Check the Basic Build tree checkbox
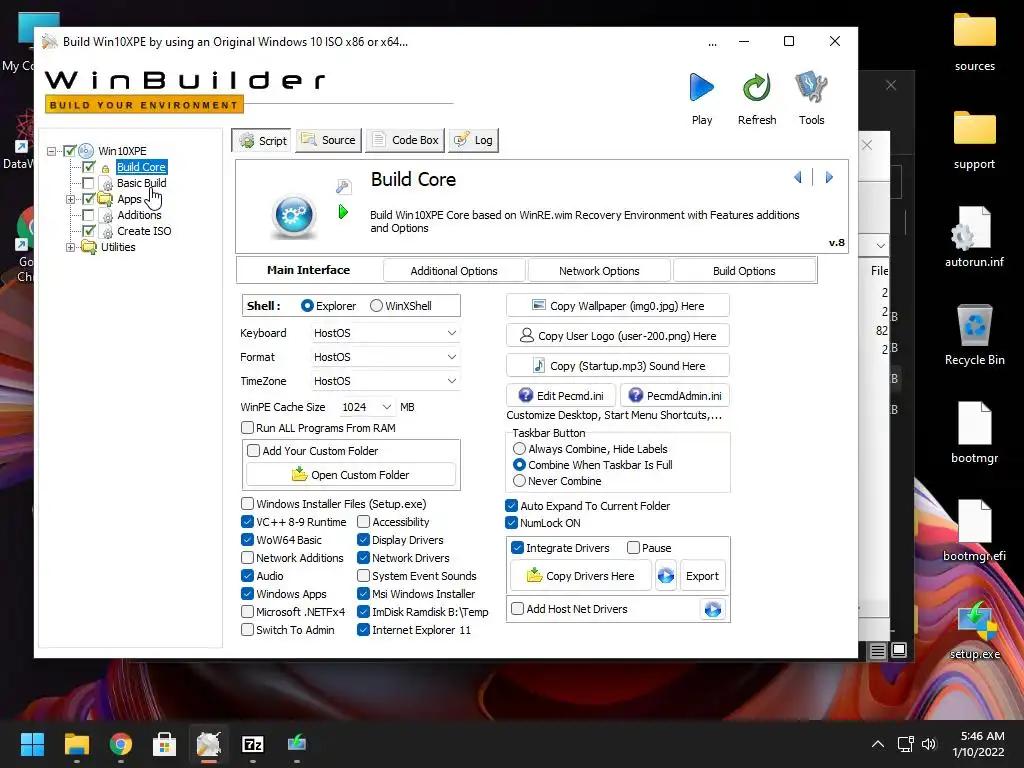This screenshot has width=1024, height=768. click(88, 183)
